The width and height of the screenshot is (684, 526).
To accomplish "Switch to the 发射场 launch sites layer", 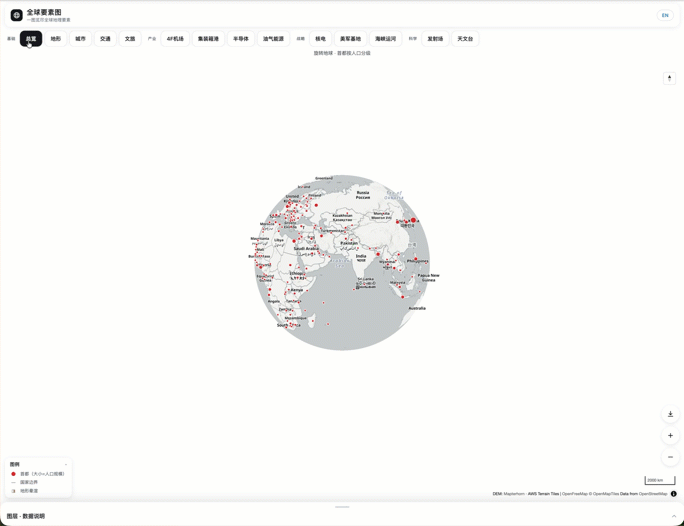I will click(x=435, y=39).
